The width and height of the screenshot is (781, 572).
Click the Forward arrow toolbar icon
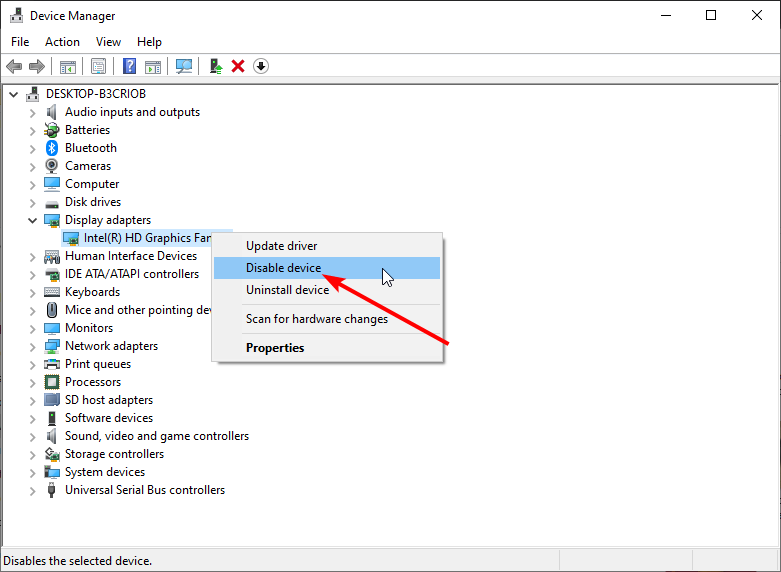(37, 66)
